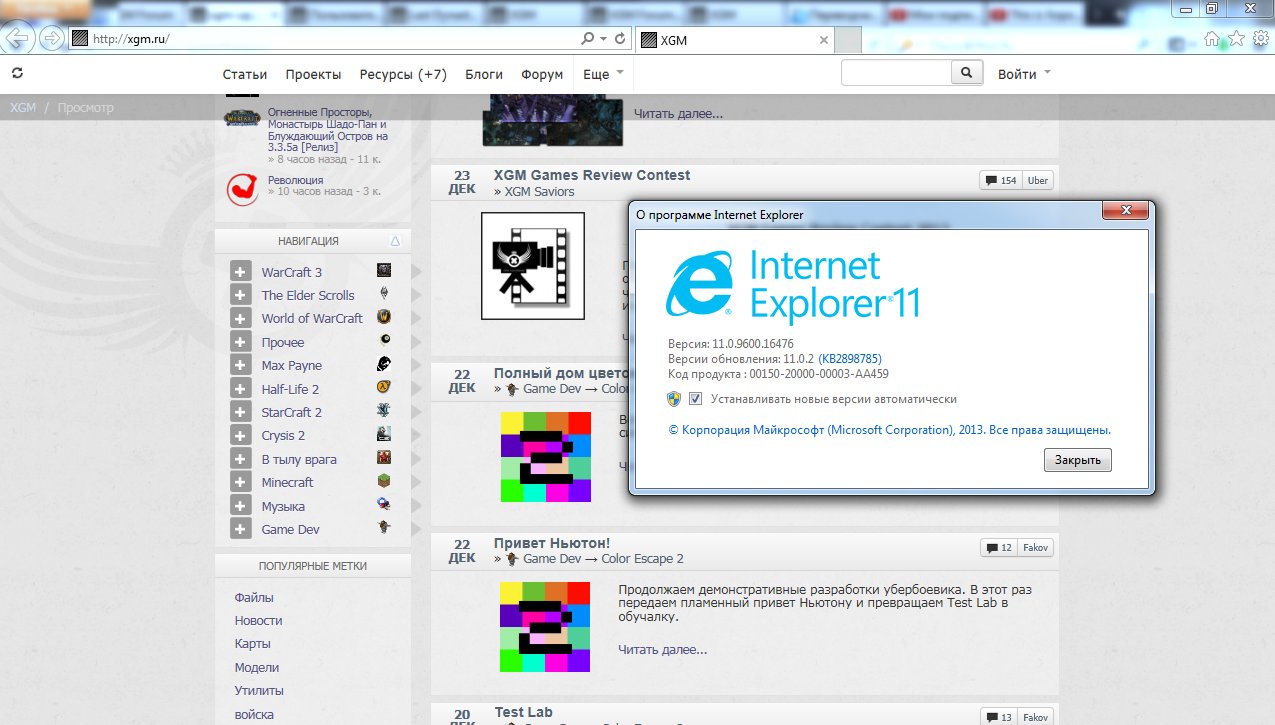Open the Блоги menu item

tap(484, 74)
